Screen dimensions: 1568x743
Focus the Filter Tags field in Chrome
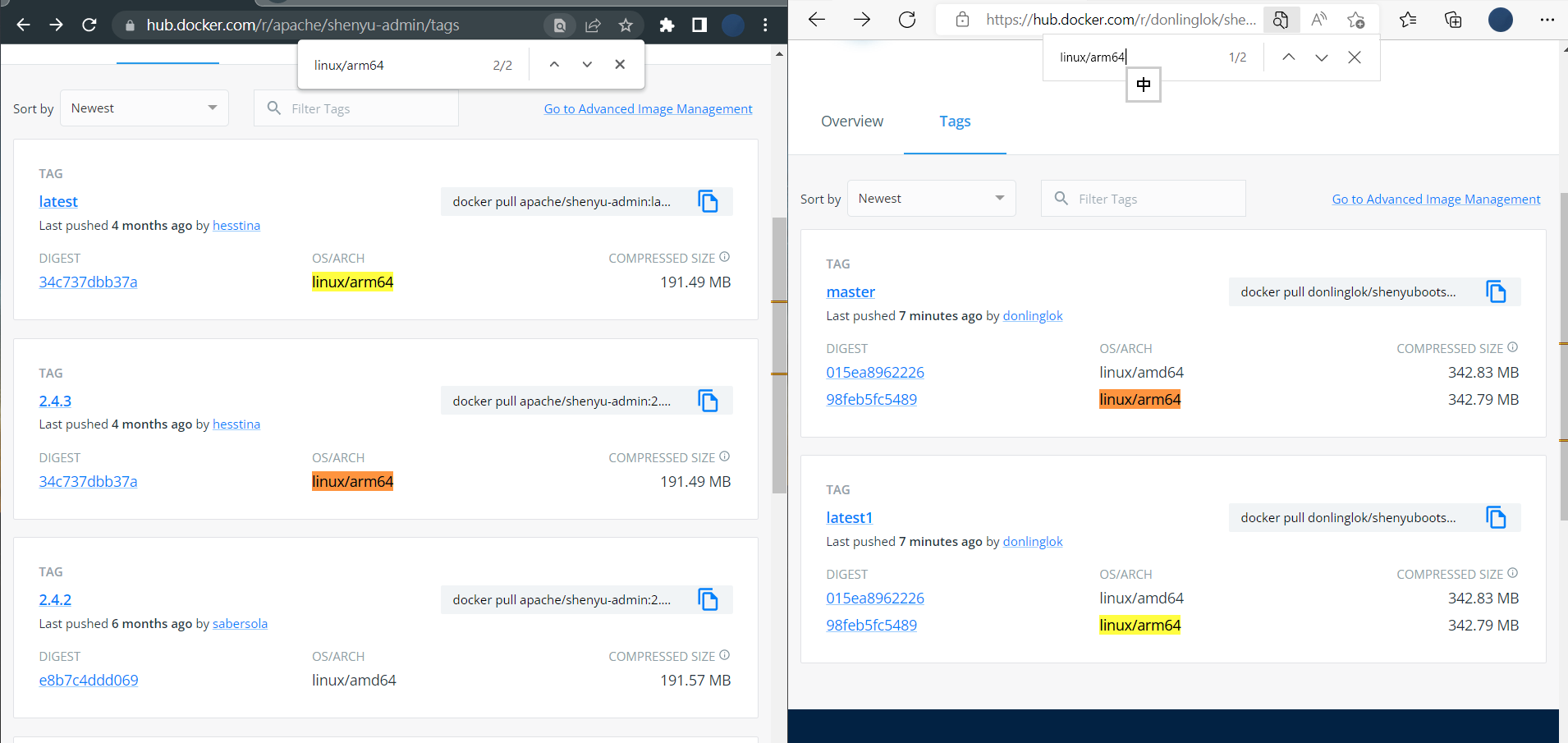point(356,108)
